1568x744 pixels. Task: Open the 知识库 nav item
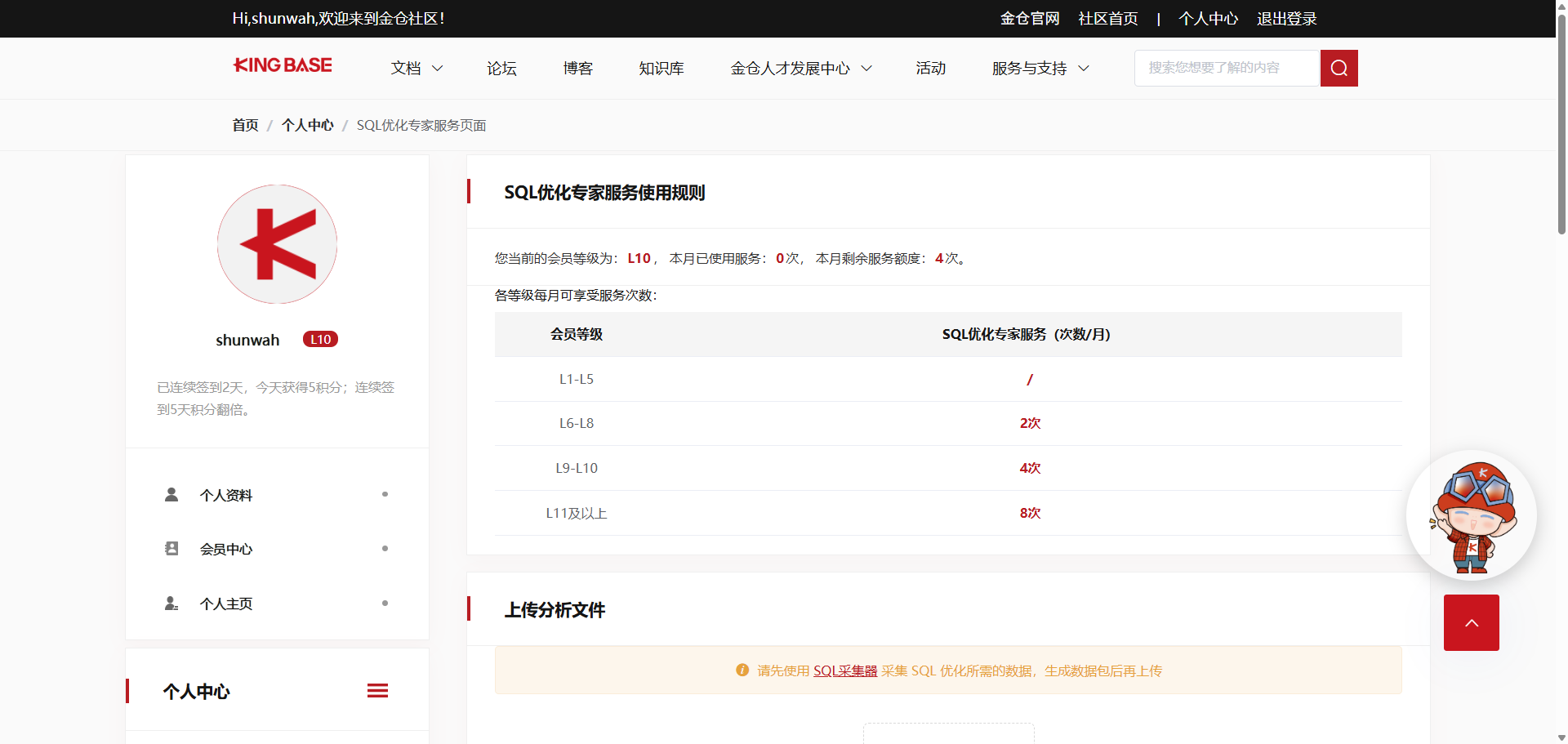click(x=661, y=69)
